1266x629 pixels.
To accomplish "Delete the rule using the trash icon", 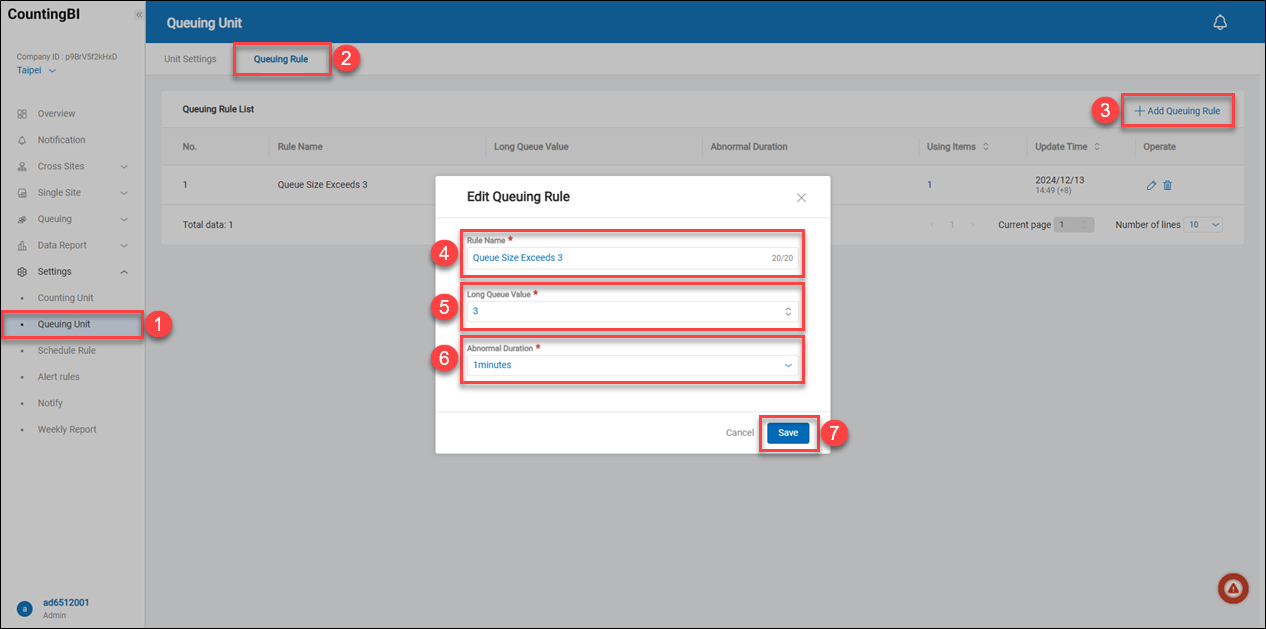I will pyautogui.click(x=1168, y=185).
